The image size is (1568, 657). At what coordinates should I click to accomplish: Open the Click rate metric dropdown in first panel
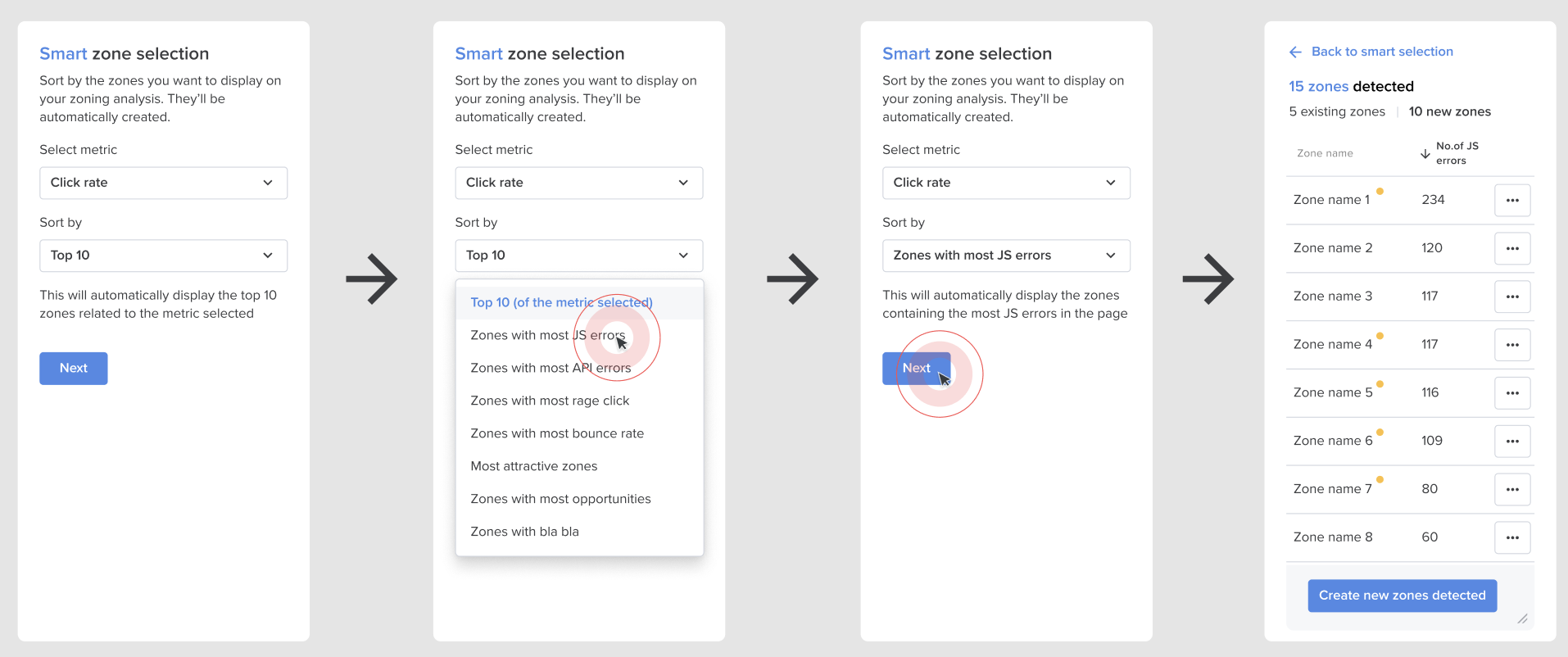[x=163, y=183]
